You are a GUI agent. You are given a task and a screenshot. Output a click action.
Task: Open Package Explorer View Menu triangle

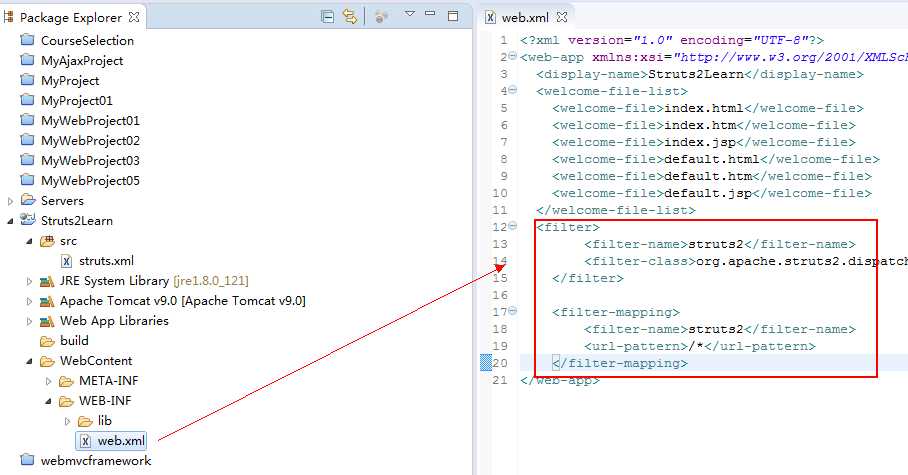[409, 13]
